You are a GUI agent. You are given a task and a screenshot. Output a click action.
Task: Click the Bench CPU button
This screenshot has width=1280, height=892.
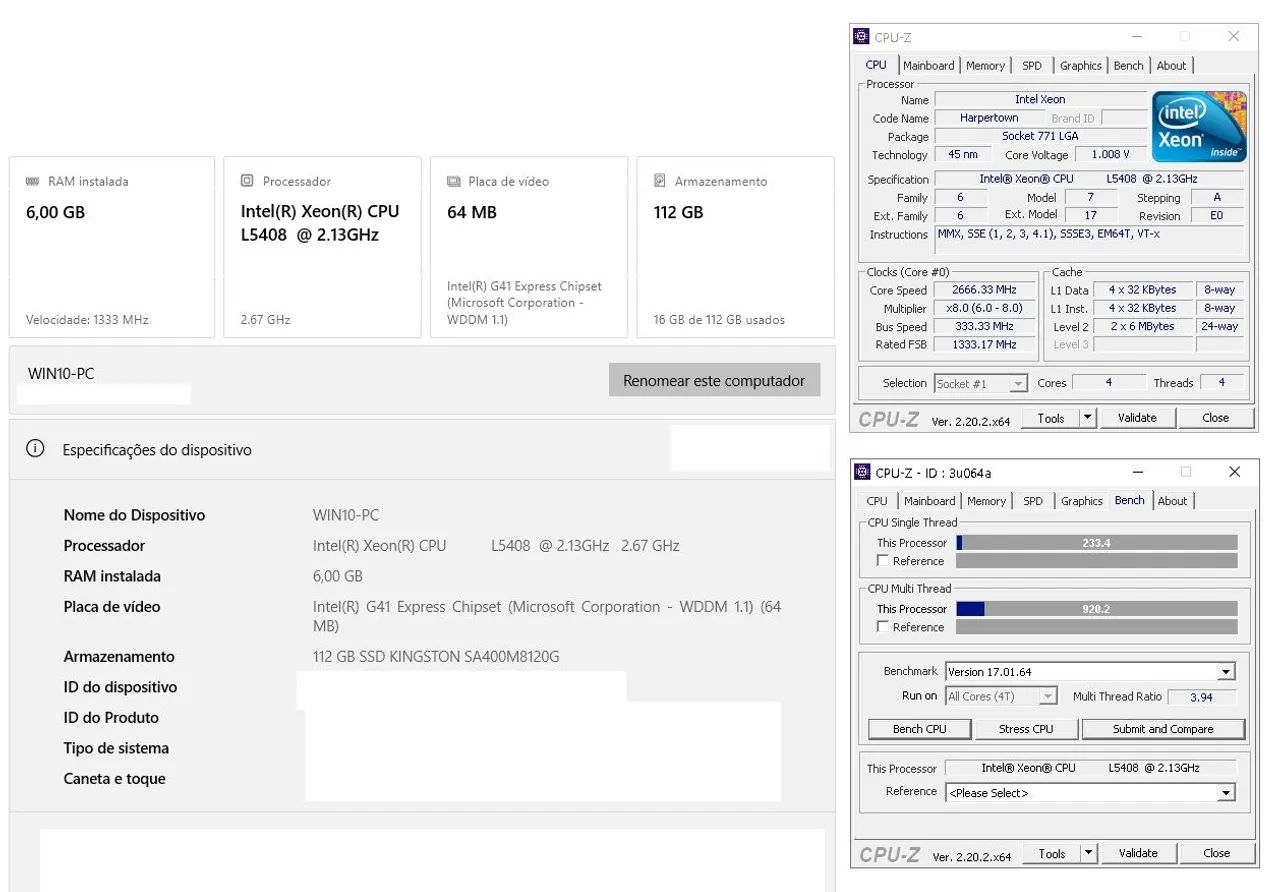[919, 729]
